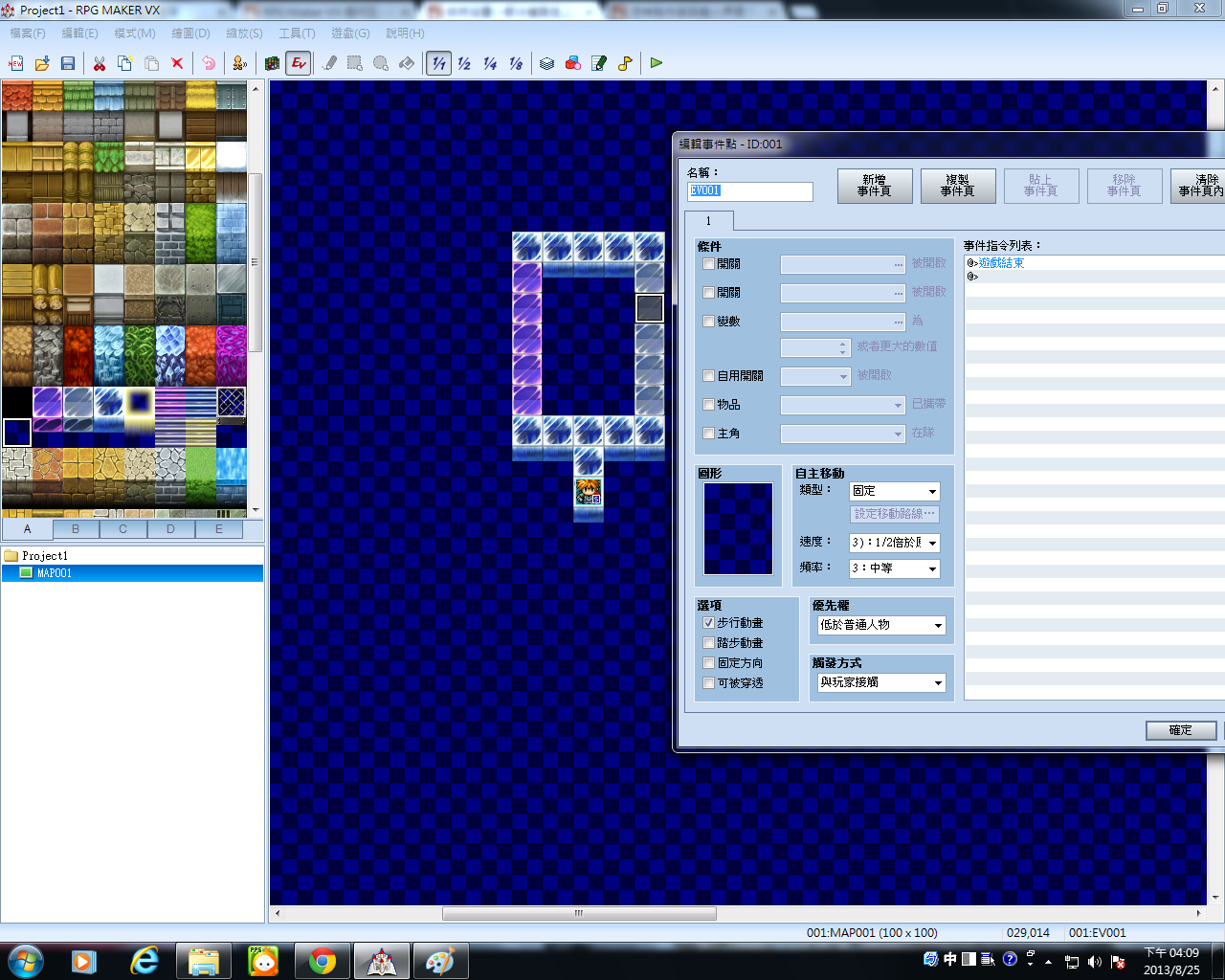Open the 頻率 frequency dropdown

click(x=895, y=568)
